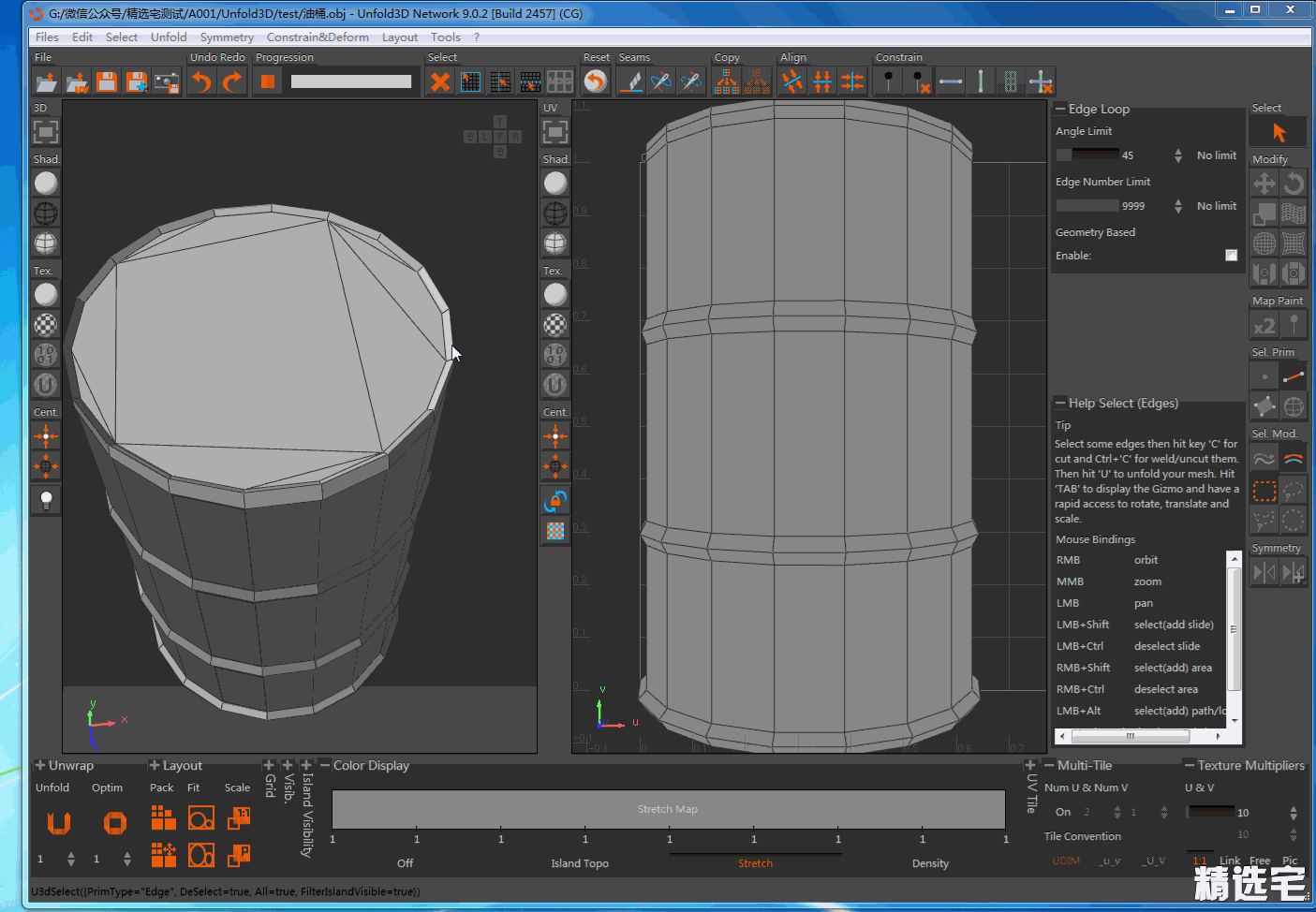Open the Symmetry menu

pos(227,37)
